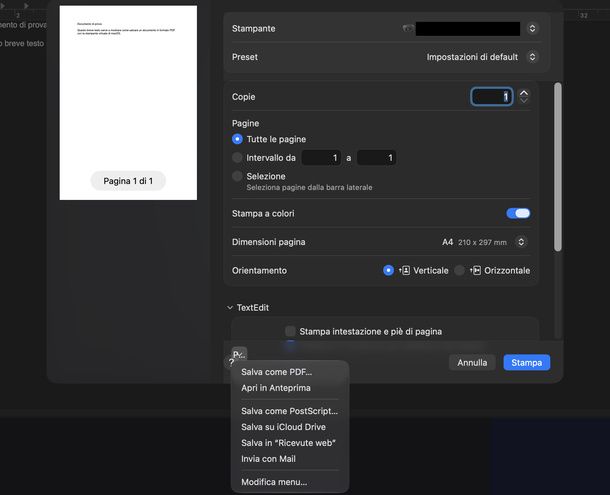Choose Salva su iCloud Drive menu item

(290, 427)
